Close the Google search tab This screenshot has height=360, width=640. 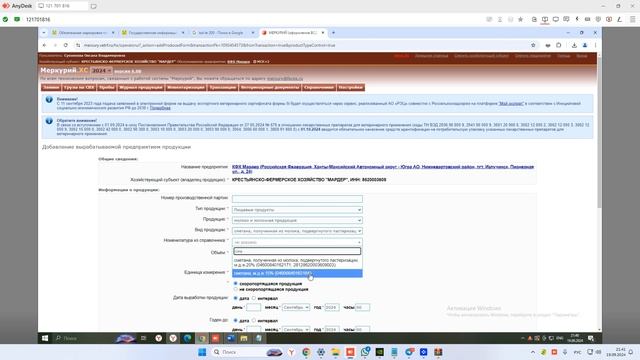pyautogui.click(x=253, y=33)
